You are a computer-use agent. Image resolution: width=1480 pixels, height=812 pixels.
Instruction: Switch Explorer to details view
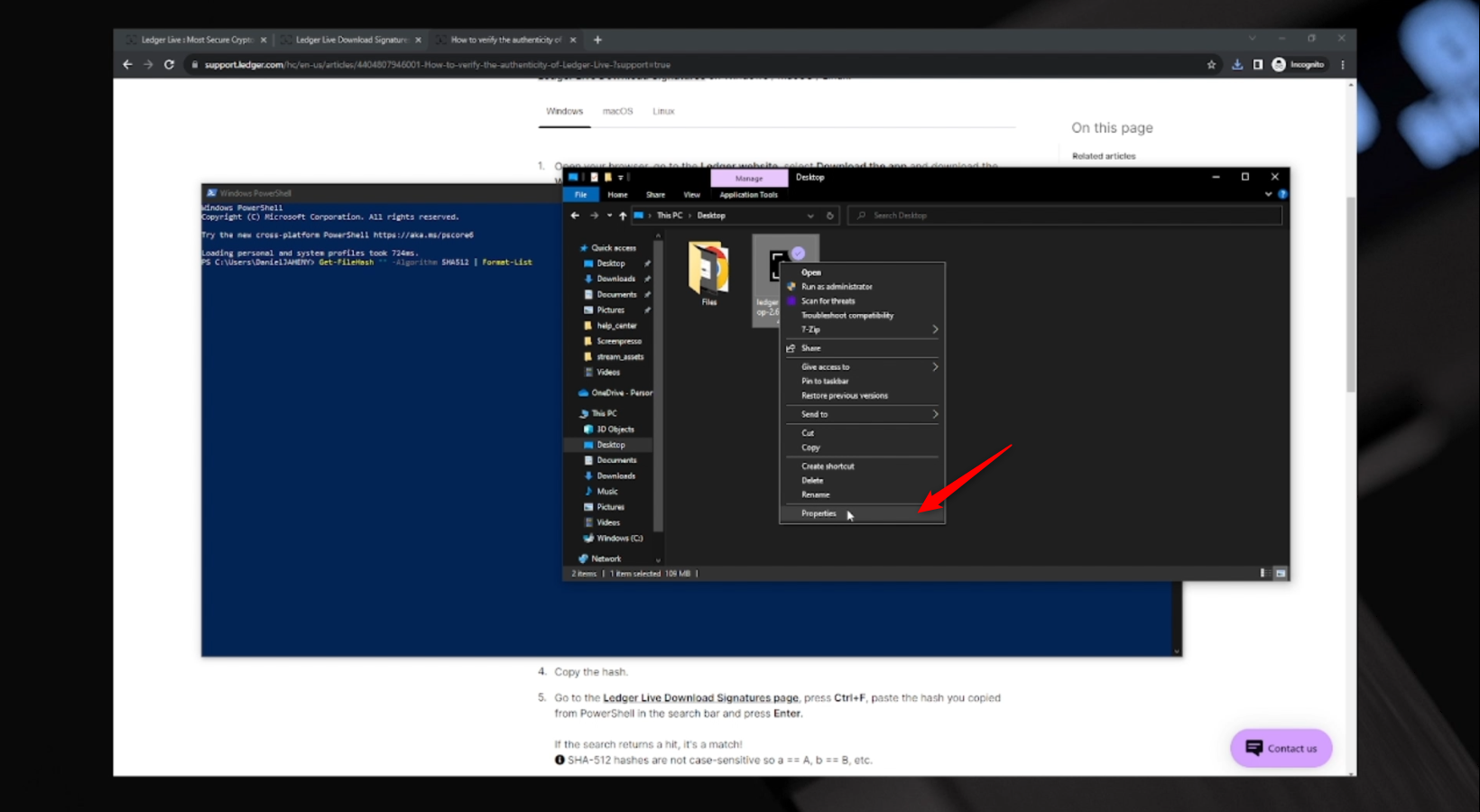pyautogui.click(x=1263, y=574)
